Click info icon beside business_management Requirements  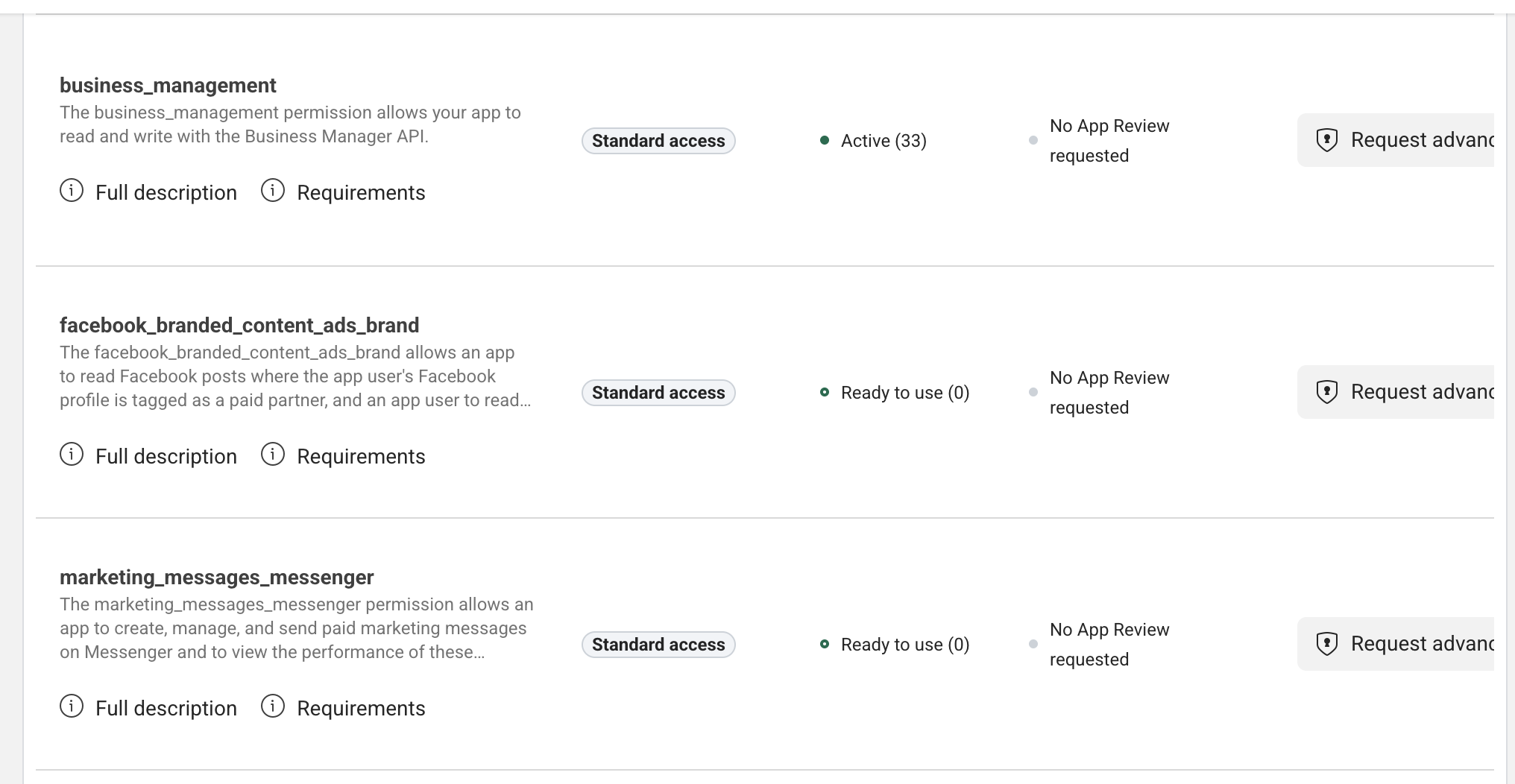point(273,191)
